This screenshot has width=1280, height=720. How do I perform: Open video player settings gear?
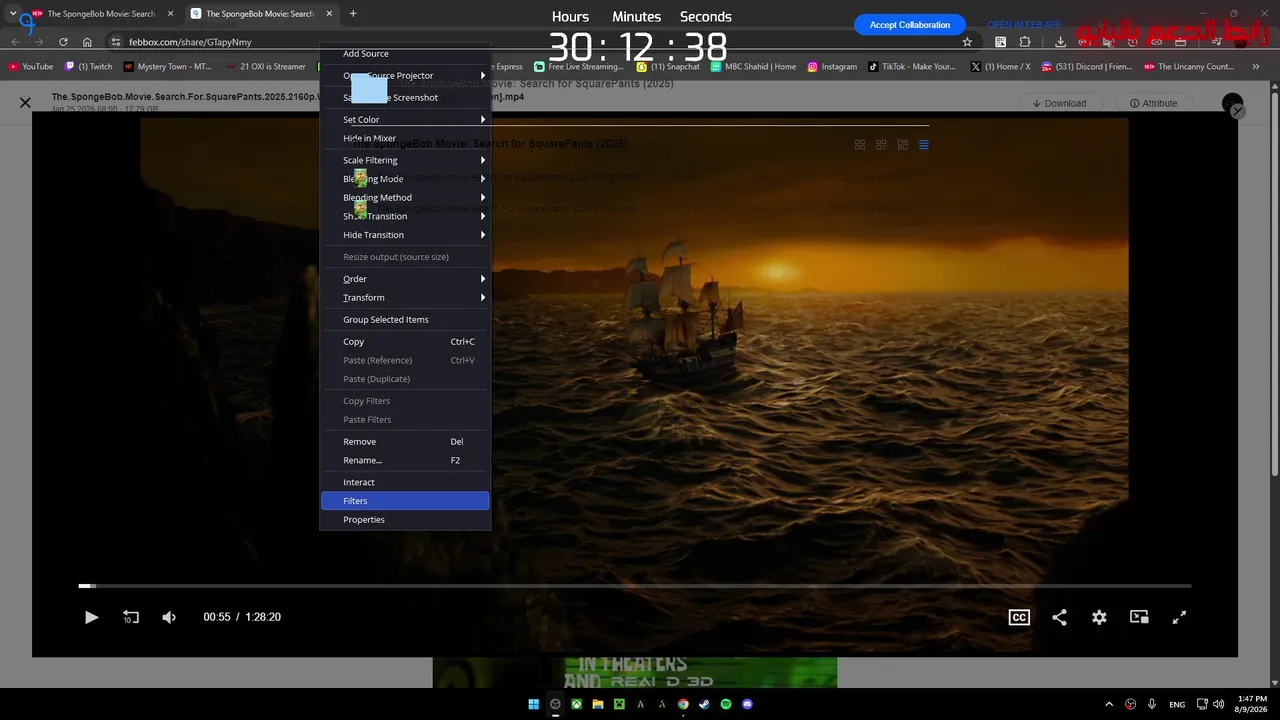tap(1099, 618)
